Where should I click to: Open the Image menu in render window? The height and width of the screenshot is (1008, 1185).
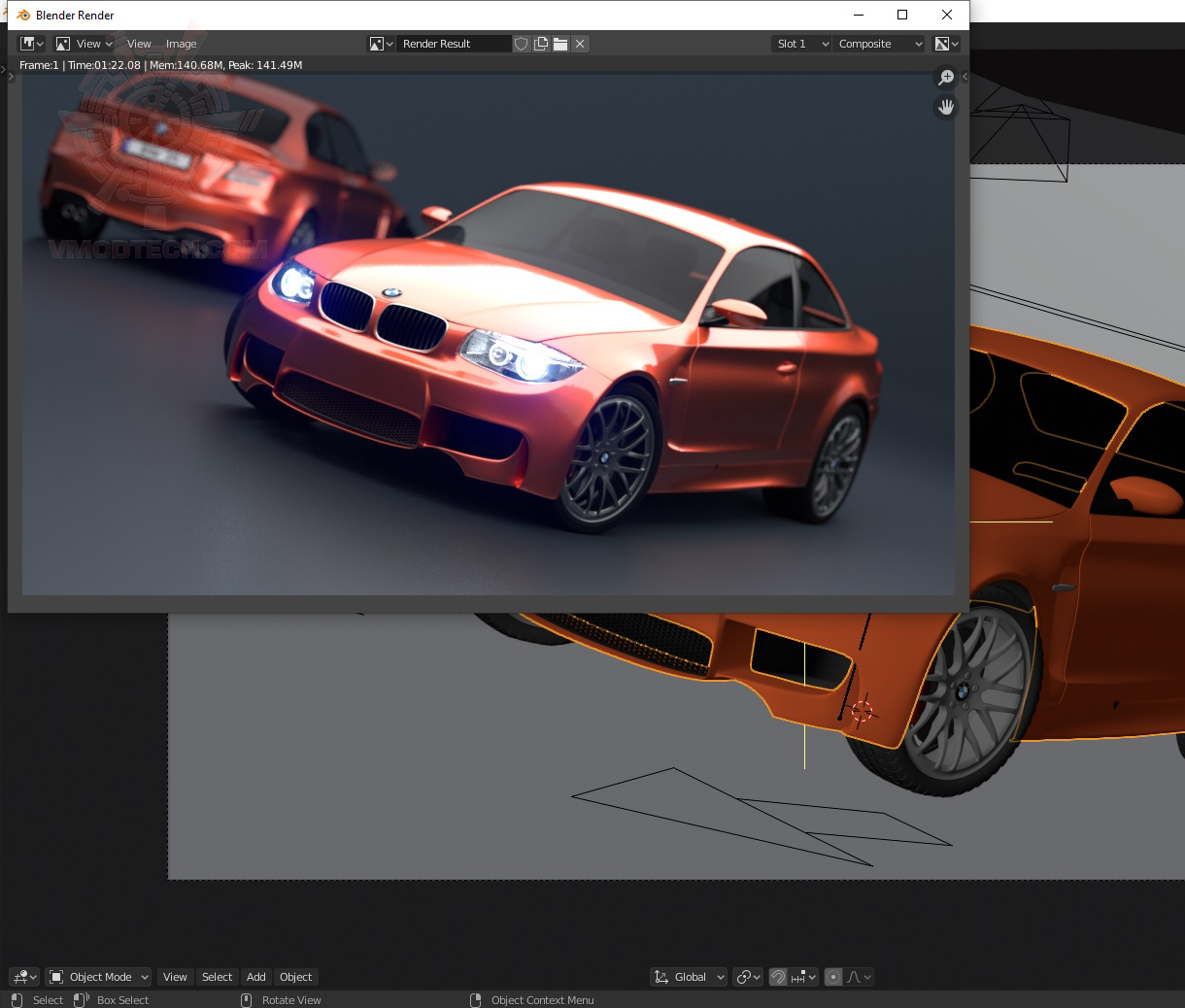(181, 44)
